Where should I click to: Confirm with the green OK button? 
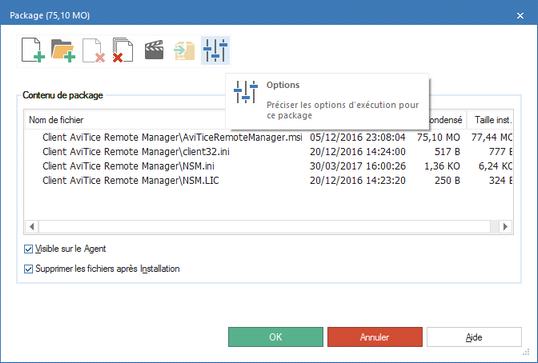[x=276, y=337]
